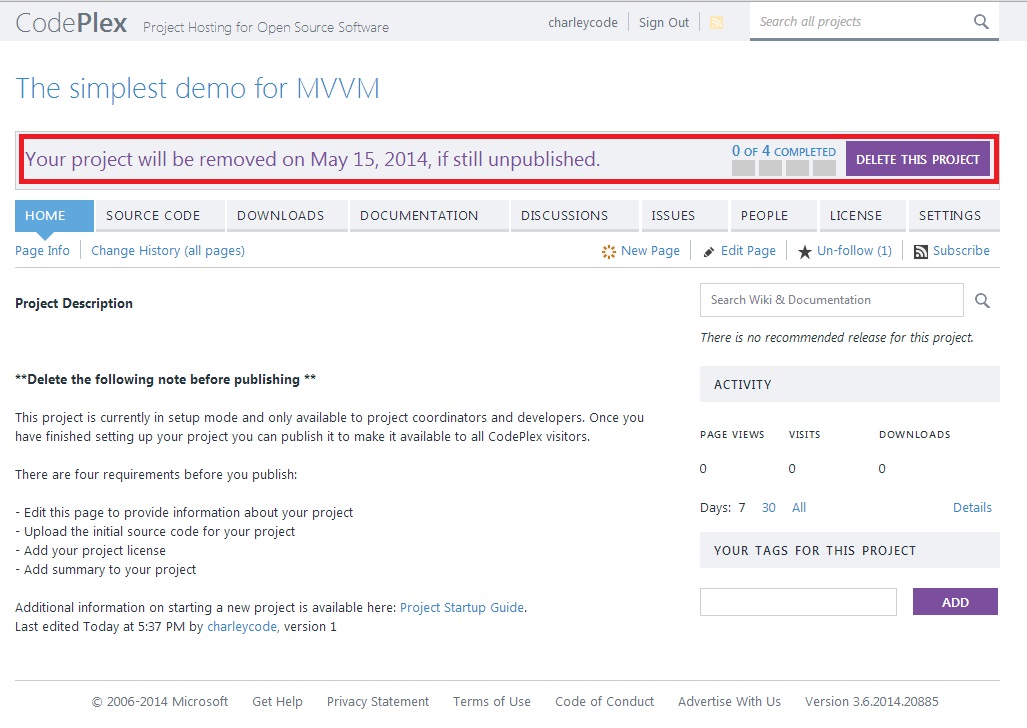Image resolution: width=1027 pixels, height=728 pixels.
Task: Open the charleycode profile in header
Action: (x=583, y=22)
